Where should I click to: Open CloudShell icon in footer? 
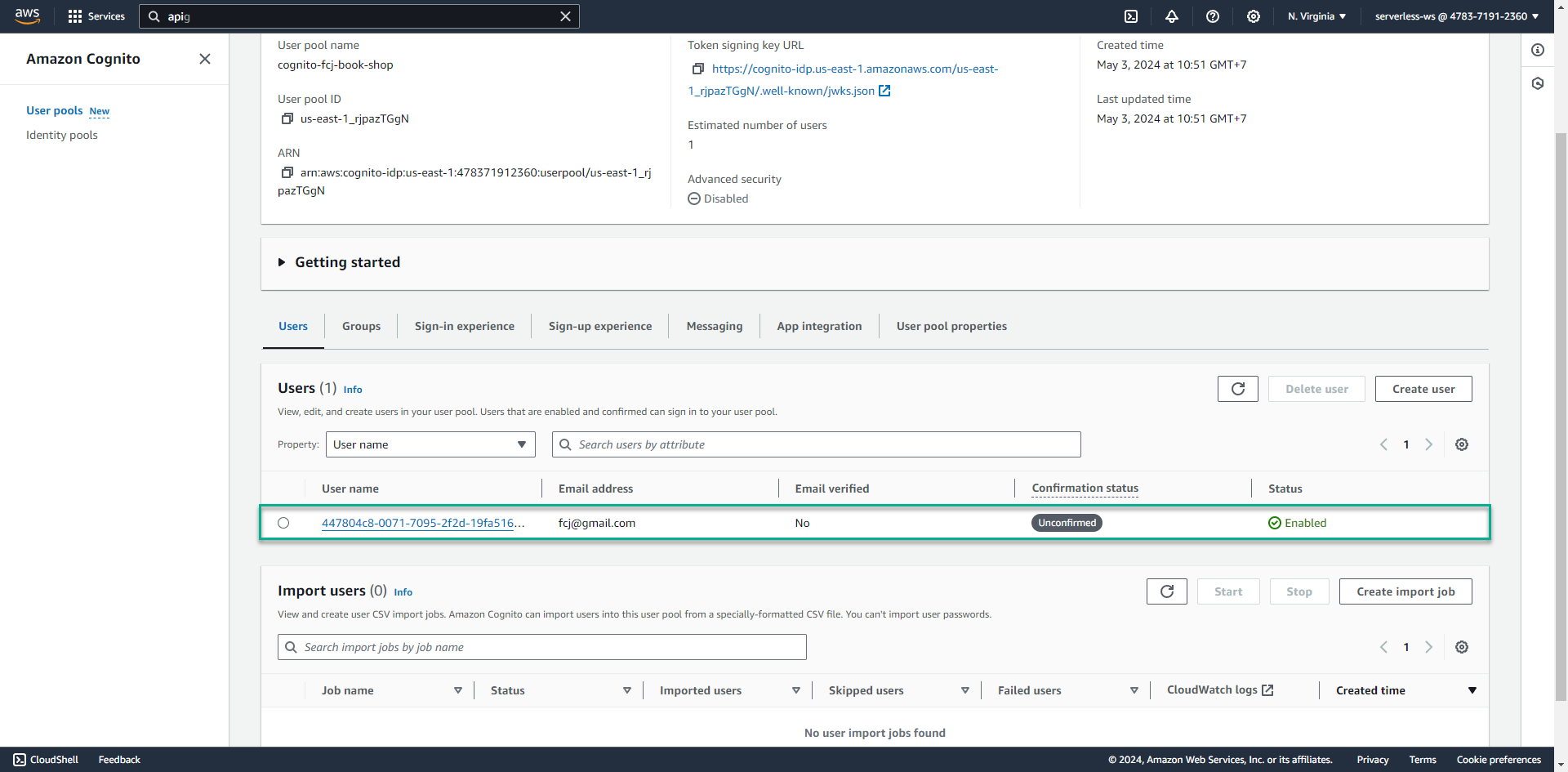click(20, 760)
